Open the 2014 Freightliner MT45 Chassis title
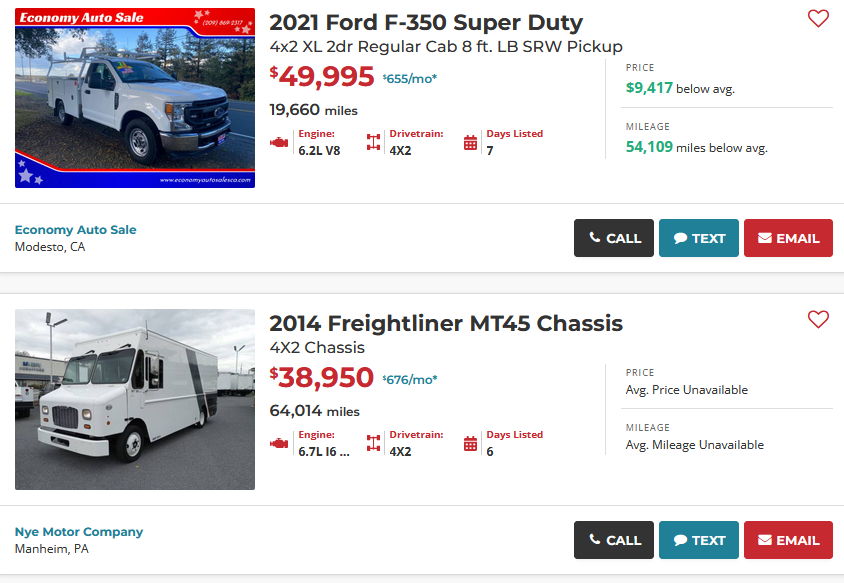This screenshot has height=583, width=844. [446, 324]
